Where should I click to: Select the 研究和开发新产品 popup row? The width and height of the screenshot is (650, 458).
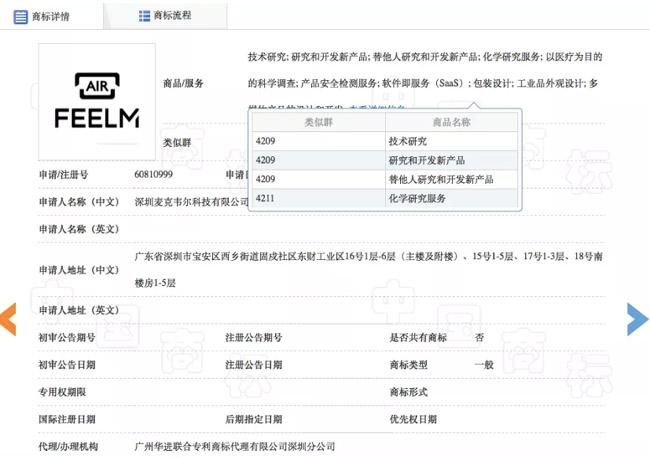[x=427, y=160]
